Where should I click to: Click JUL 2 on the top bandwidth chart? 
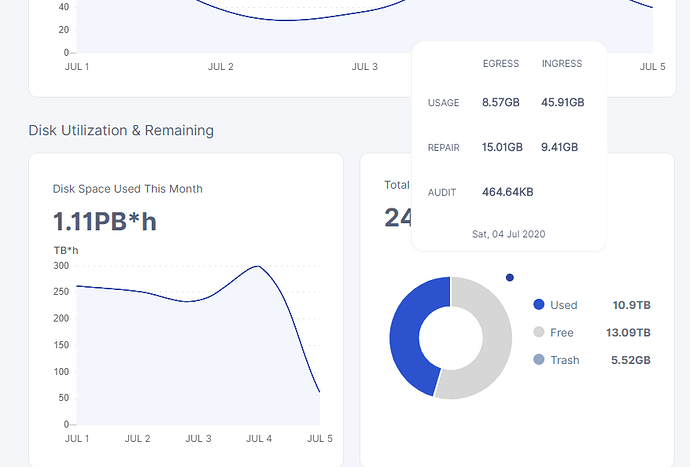tap(220, 66)
